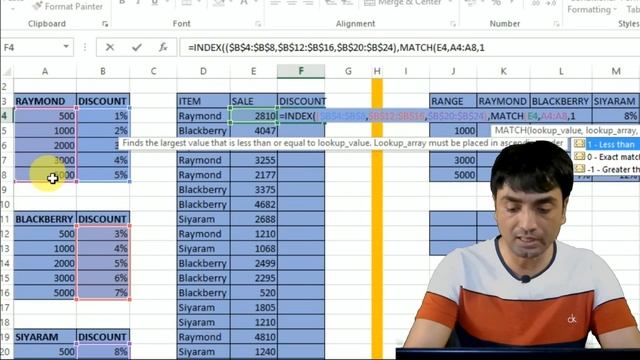Image resolution: width=640 pixels, height=360 pixels.
Task: Select column A header
Action: click(x=45, y=71)
